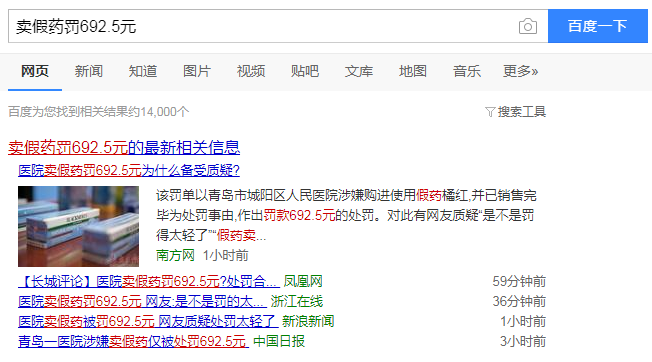652x362 pixels.
Task: Click the funnel icon beside 搜索工具
Action: click(490, 112)
